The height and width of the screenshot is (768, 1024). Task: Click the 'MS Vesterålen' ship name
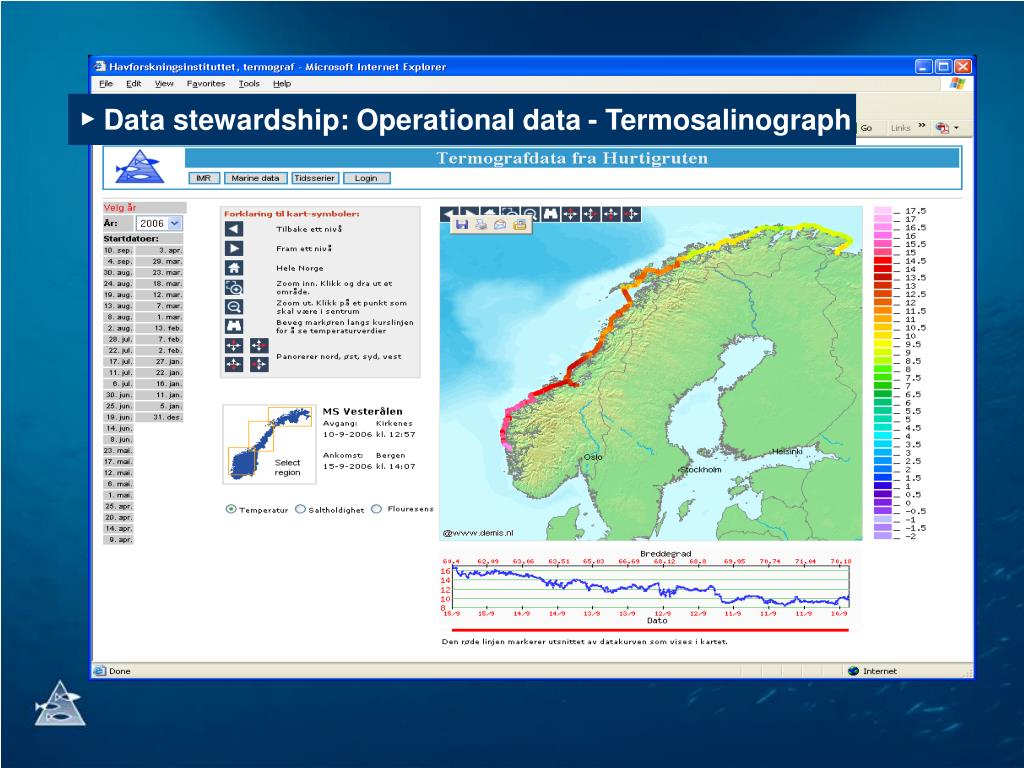pyautogui.click(x=362, y=411)
